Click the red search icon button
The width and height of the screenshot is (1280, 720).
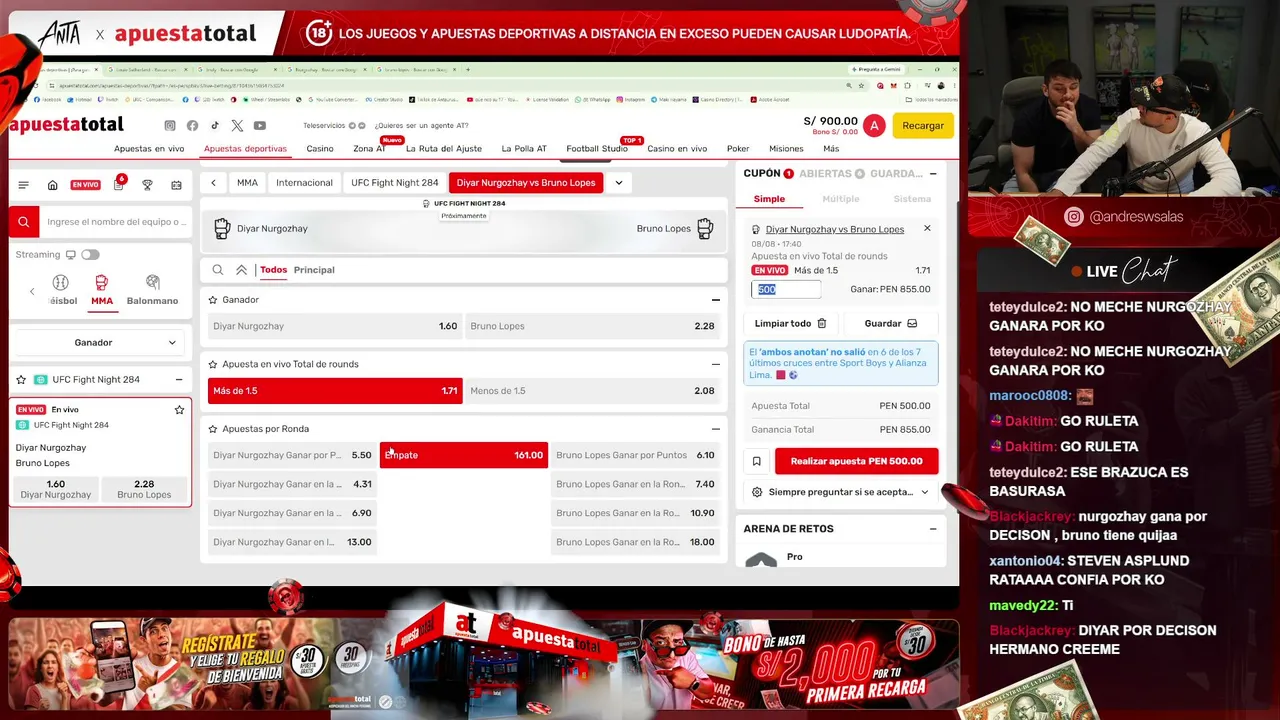(x=24, y=222)
